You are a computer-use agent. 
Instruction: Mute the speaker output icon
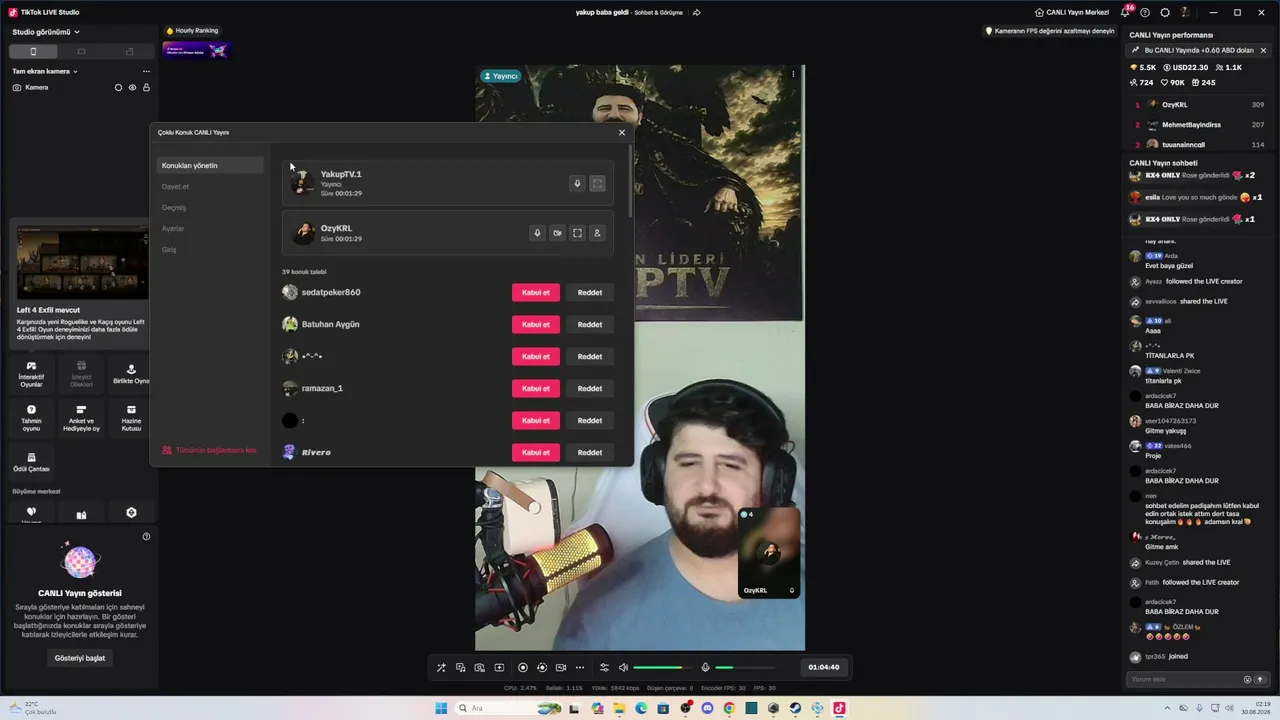click(x=623, y=667)
